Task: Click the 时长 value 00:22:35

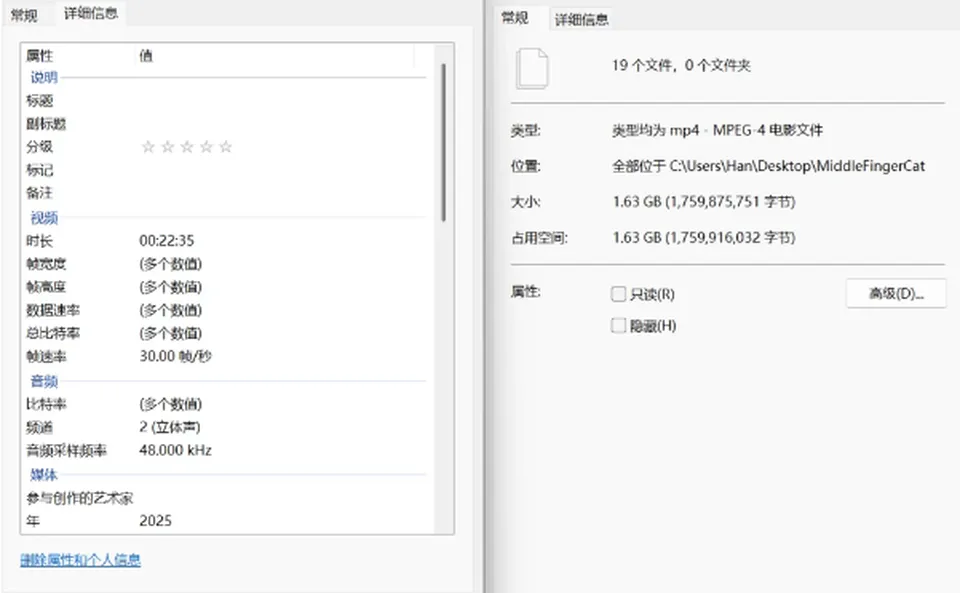Action: 167,241
